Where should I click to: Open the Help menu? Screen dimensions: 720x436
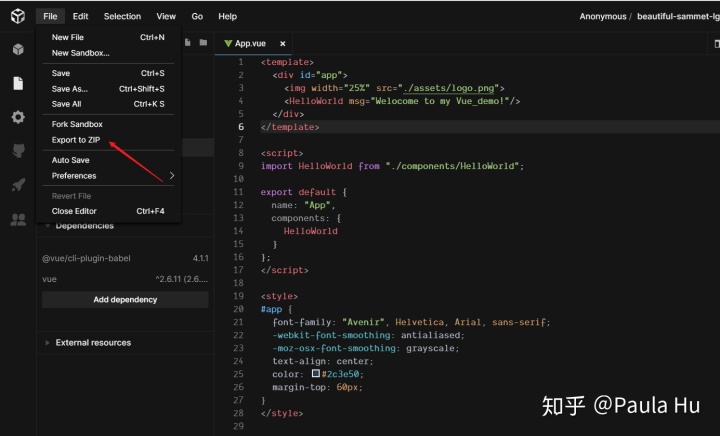tap(227, 16)
